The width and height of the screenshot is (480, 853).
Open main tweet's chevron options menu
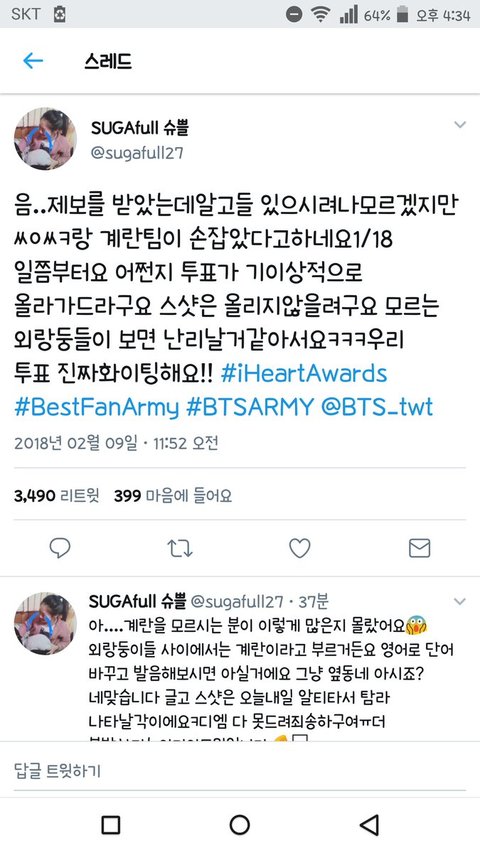(460, 125)
